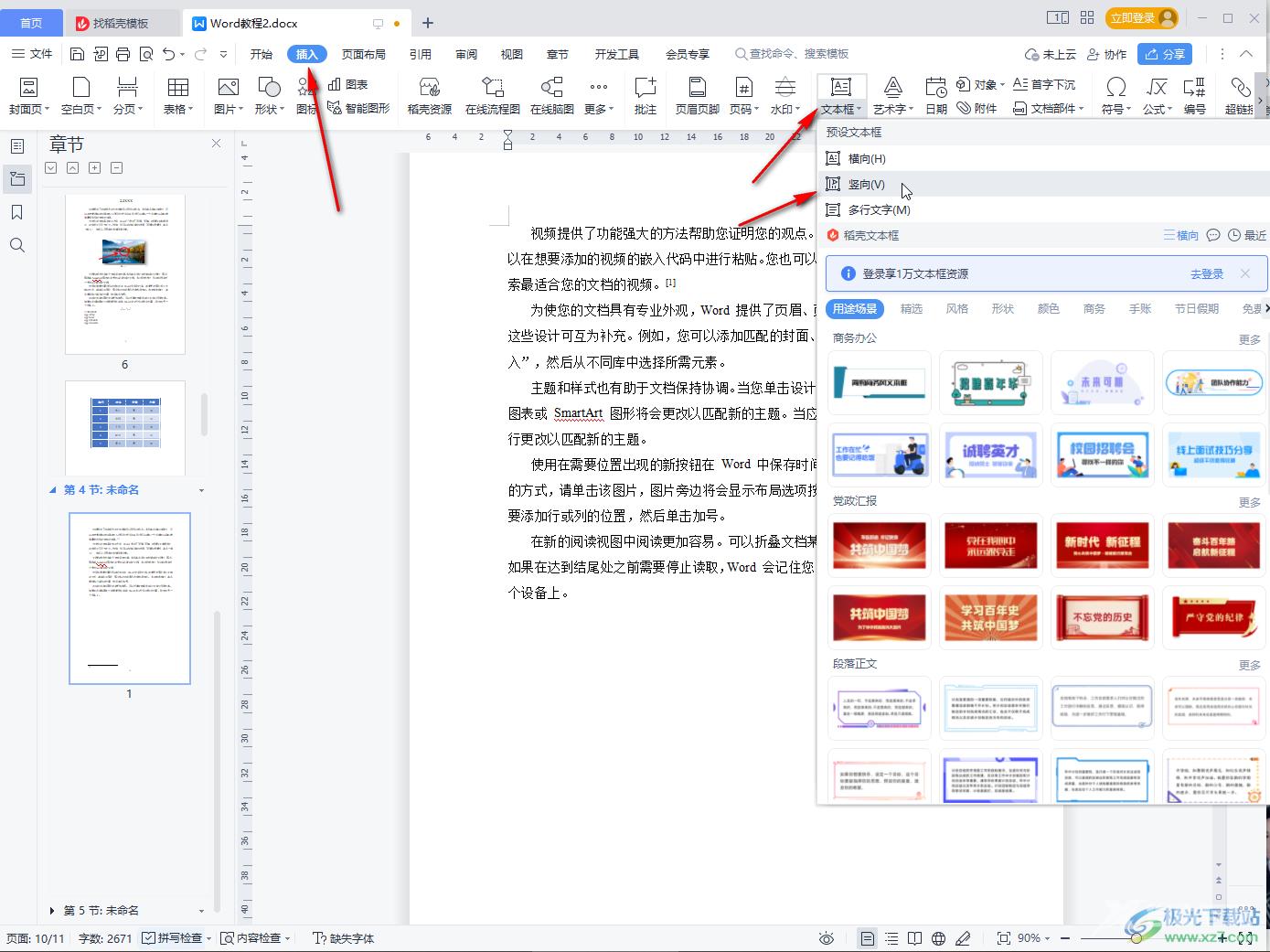Viewport: 1270px width, 952px height.
Task: Open the Bookmark icon in left sidebar
Action: 16,212
